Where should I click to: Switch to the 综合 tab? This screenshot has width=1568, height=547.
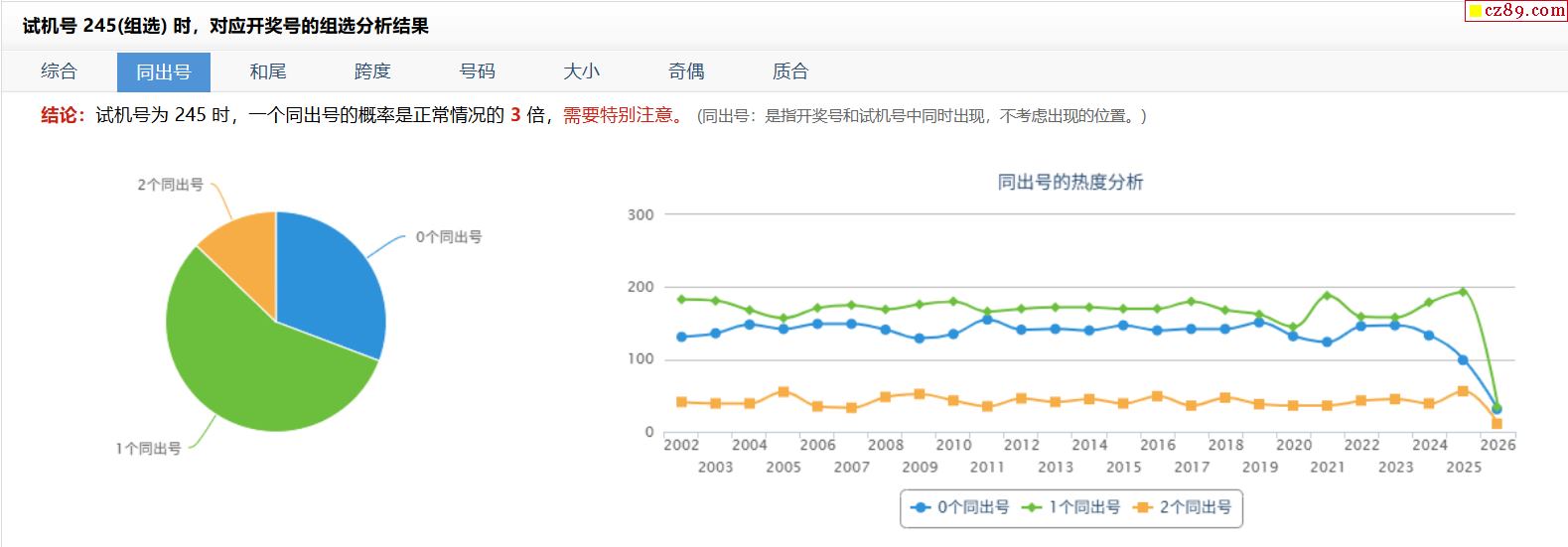59,71
